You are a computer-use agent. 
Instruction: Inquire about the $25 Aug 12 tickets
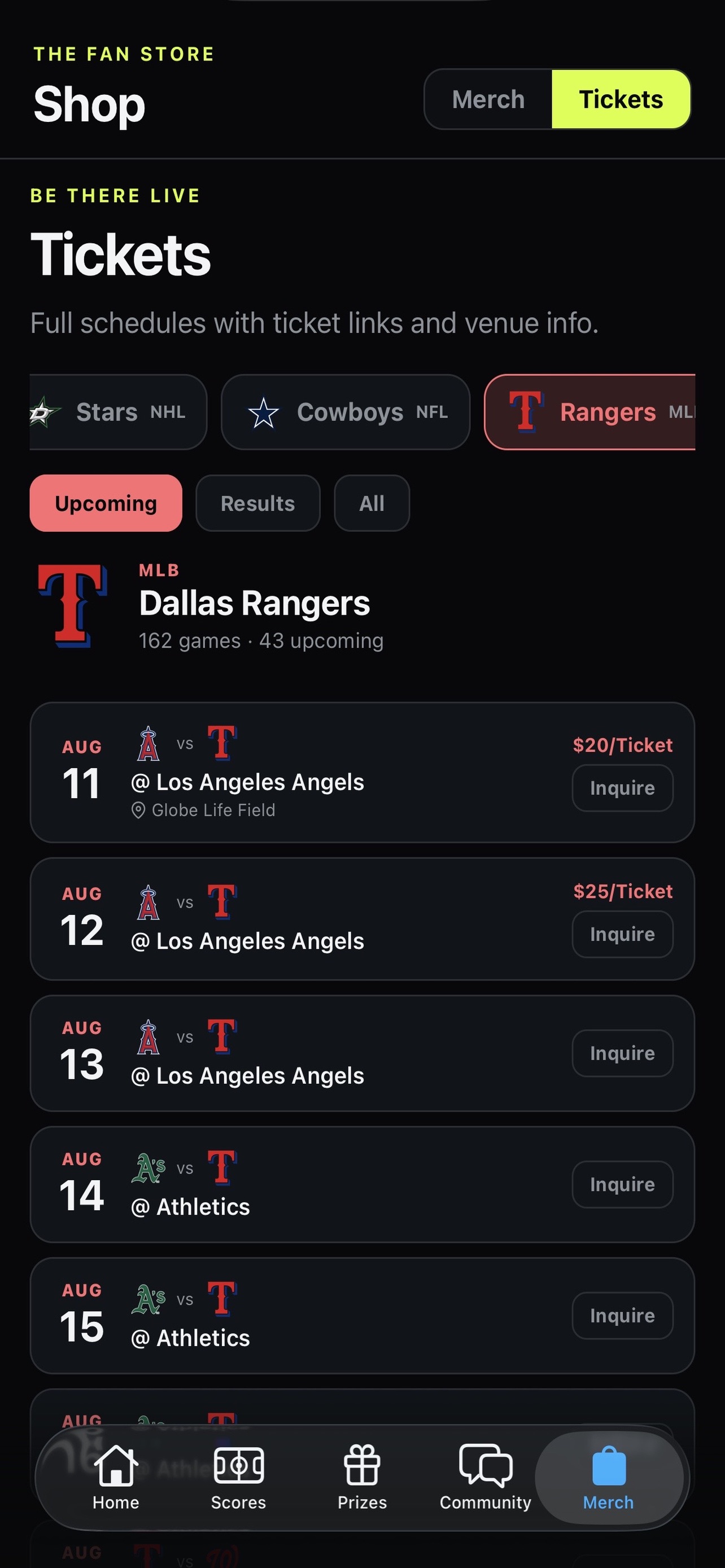click(x=622, y=934)
